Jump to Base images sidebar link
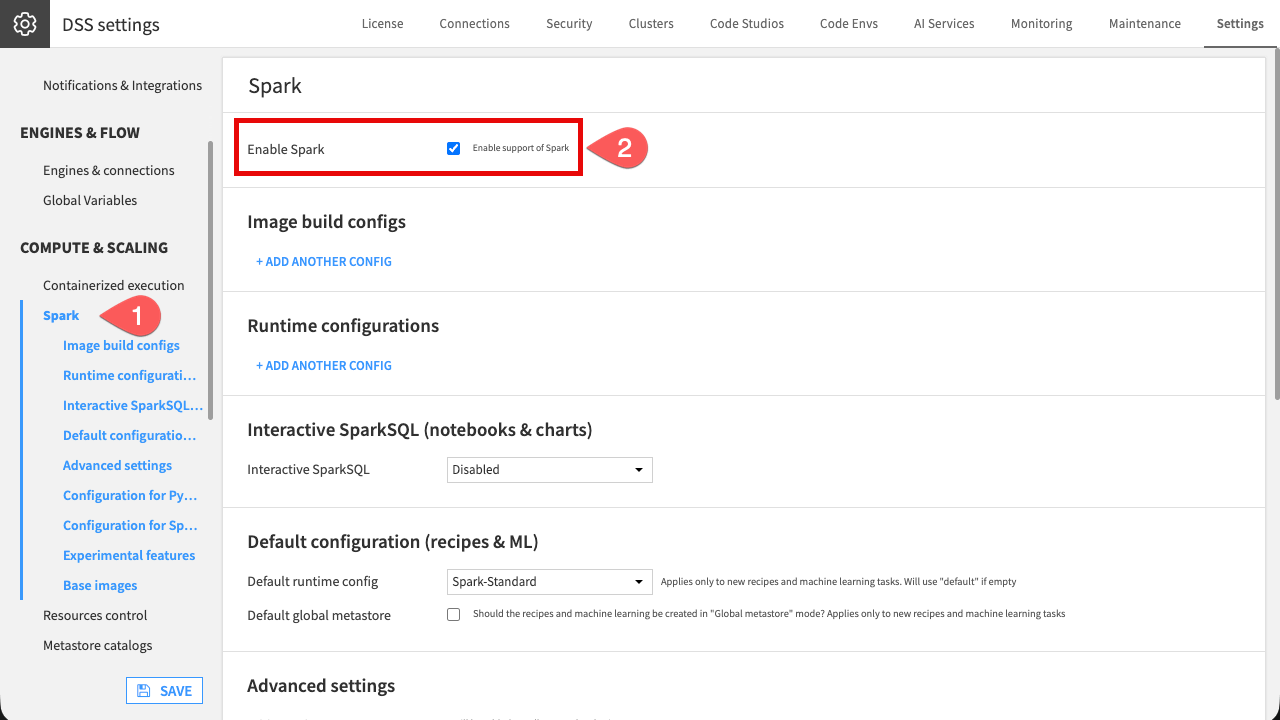Screen dimensions: 1280x720 coord(100,585)
